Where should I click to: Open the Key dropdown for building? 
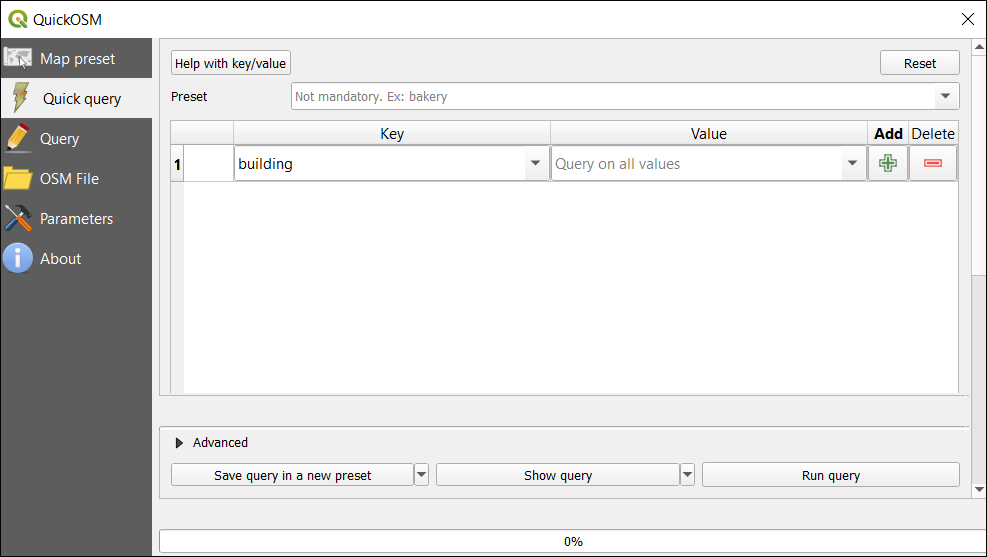pos(535,164)
